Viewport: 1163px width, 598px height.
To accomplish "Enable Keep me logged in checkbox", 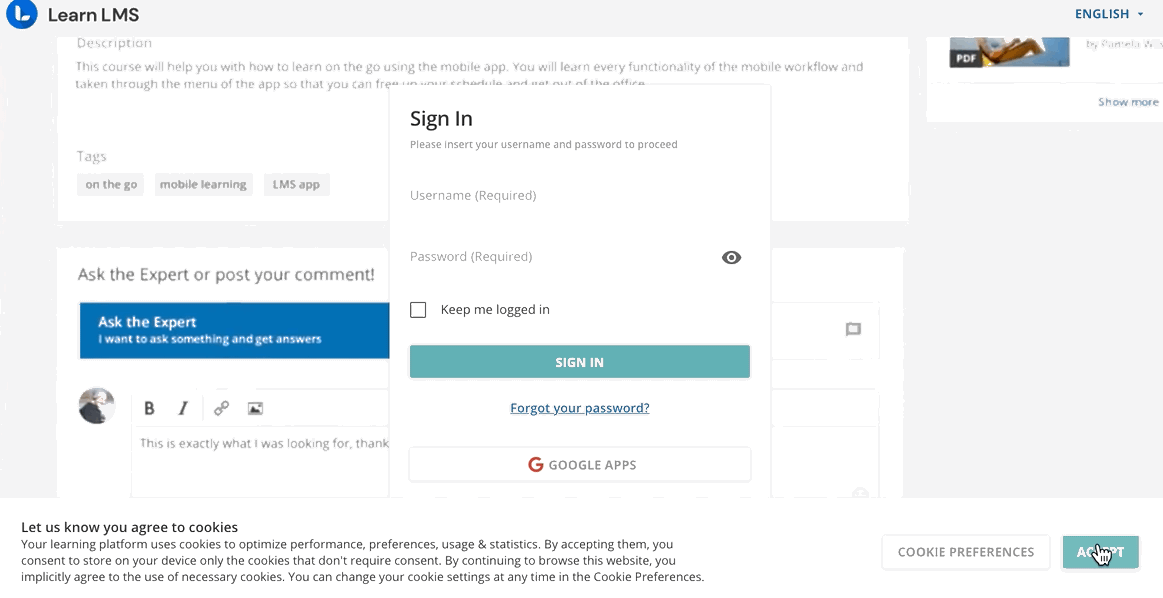I will coord(418,309).
